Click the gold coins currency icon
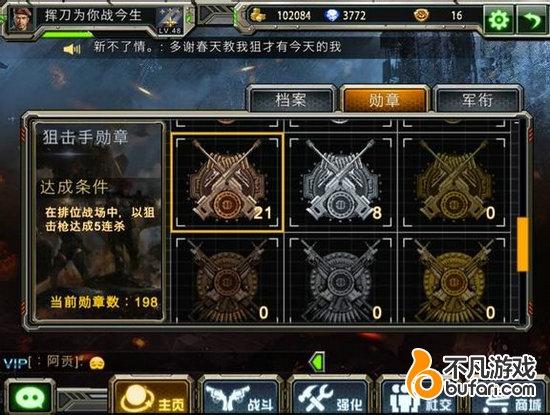Viewport: 550px width, 415px height. 258,15
